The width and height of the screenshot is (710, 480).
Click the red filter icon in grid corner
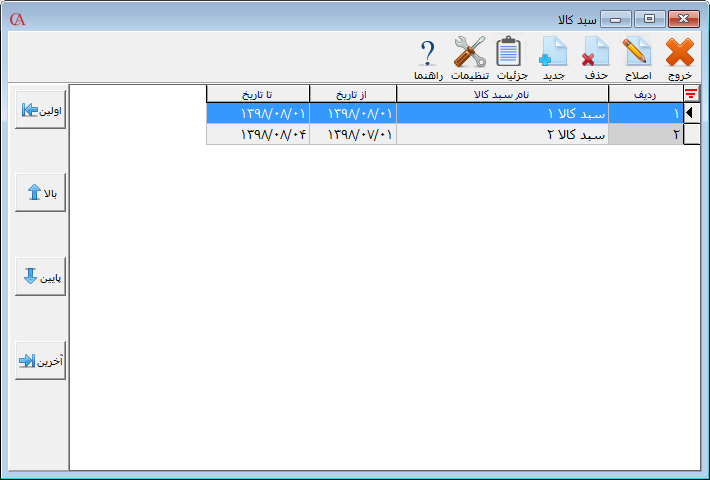tap(691, 94)
